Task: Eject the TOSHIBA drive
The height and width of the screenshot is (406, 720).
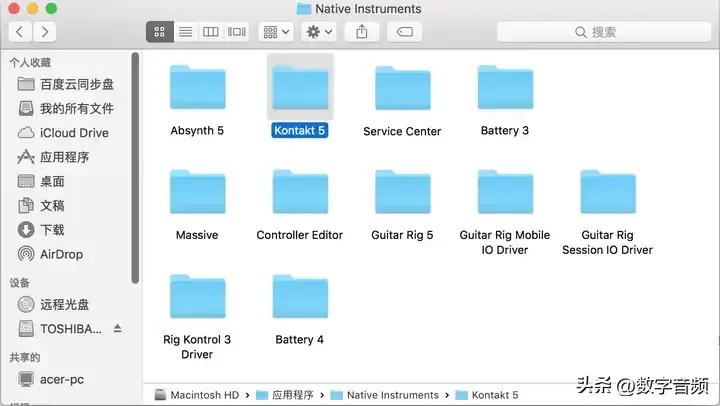Action: (118, 328)
